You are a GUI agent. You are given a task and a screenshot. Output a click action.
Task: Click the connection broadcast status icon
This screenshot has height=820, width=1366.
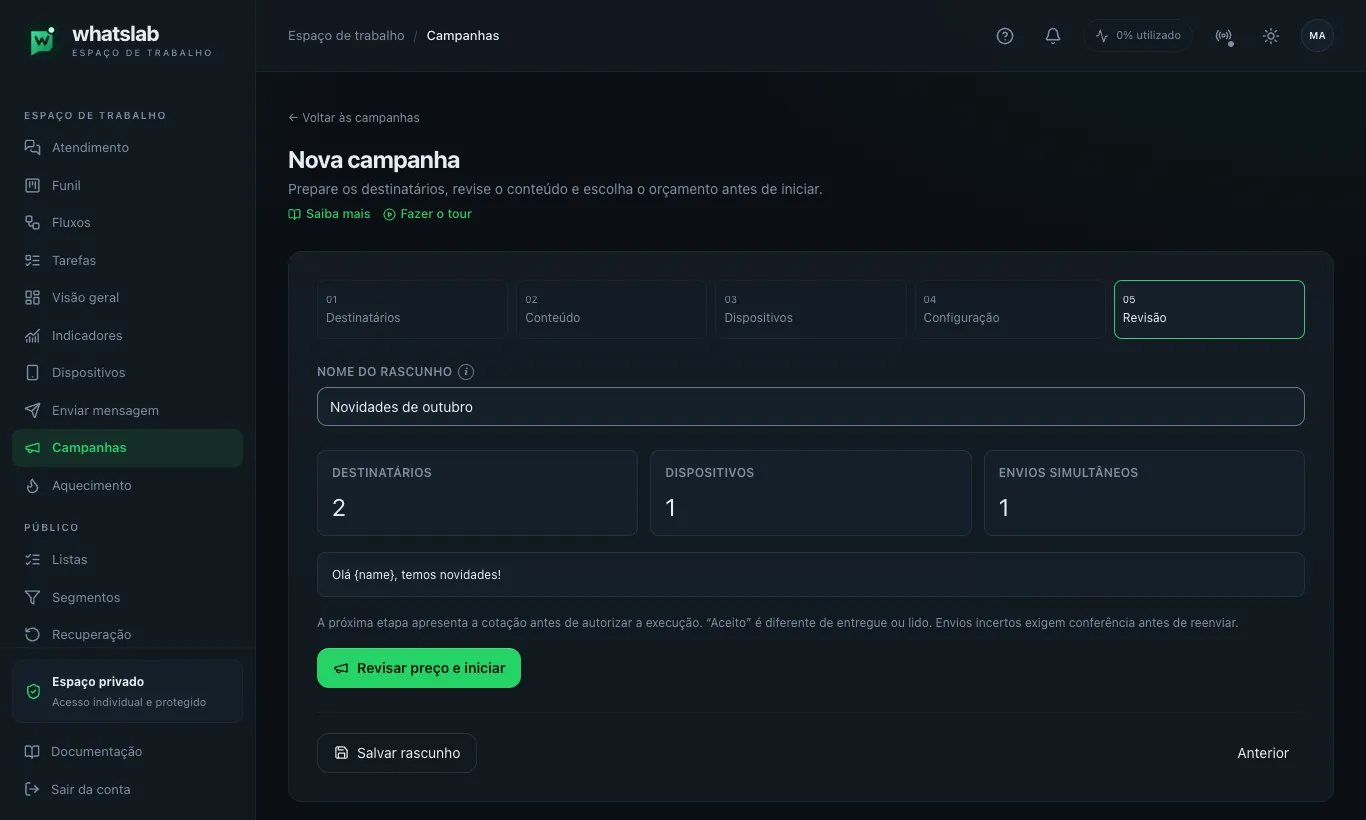click(1223, 36)
